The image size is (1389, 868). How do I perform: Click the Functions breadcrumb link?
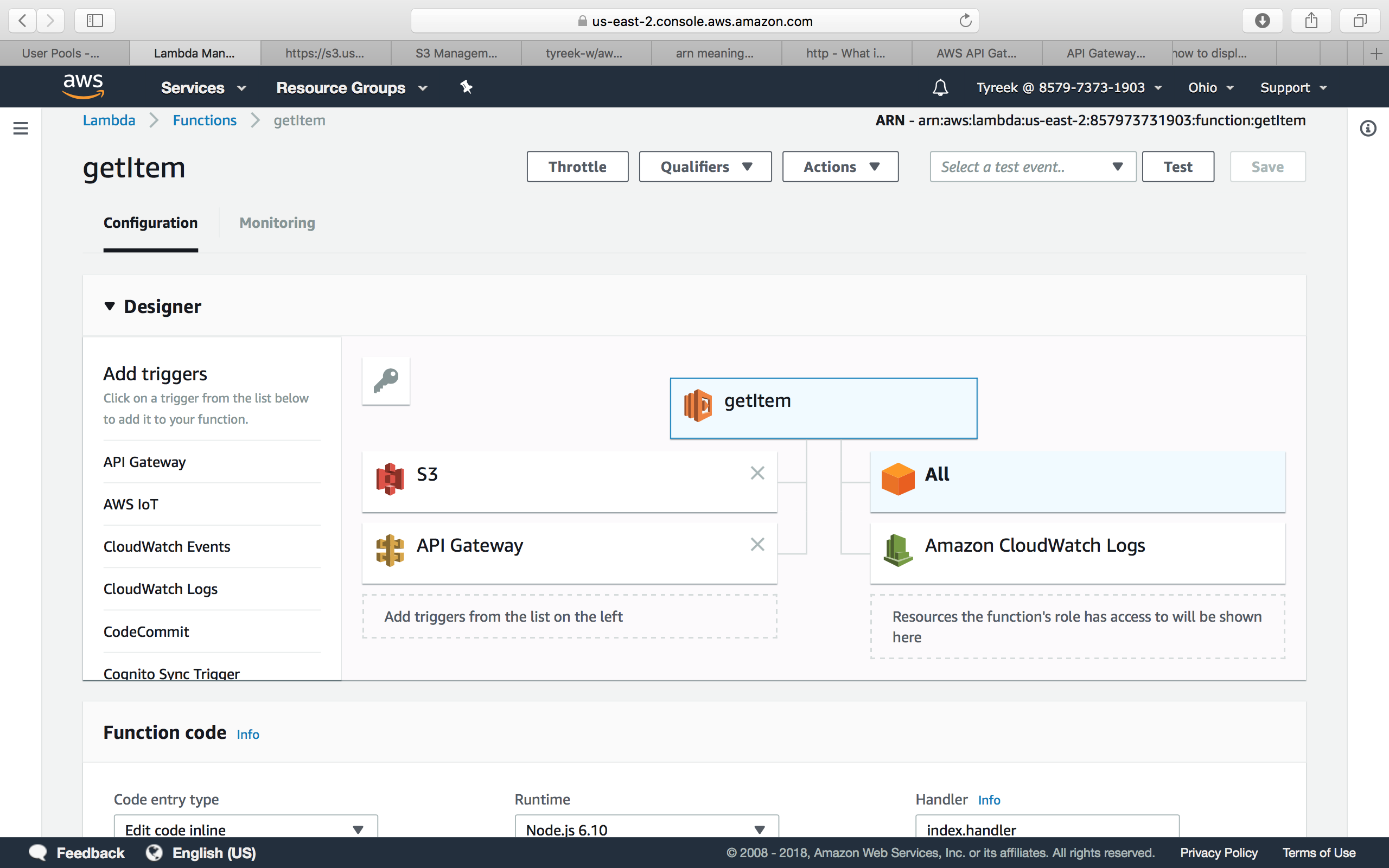pos(205,120)
